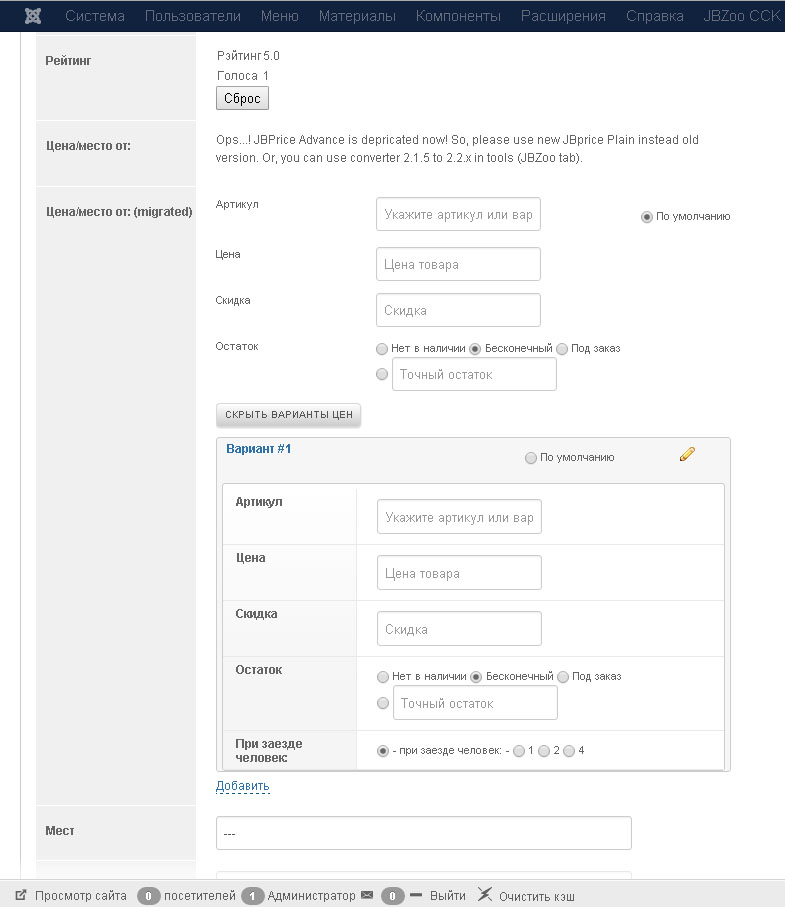Select option 2 for При заезде человек
The image size is (785, 907).
click(x=544, y=751)
